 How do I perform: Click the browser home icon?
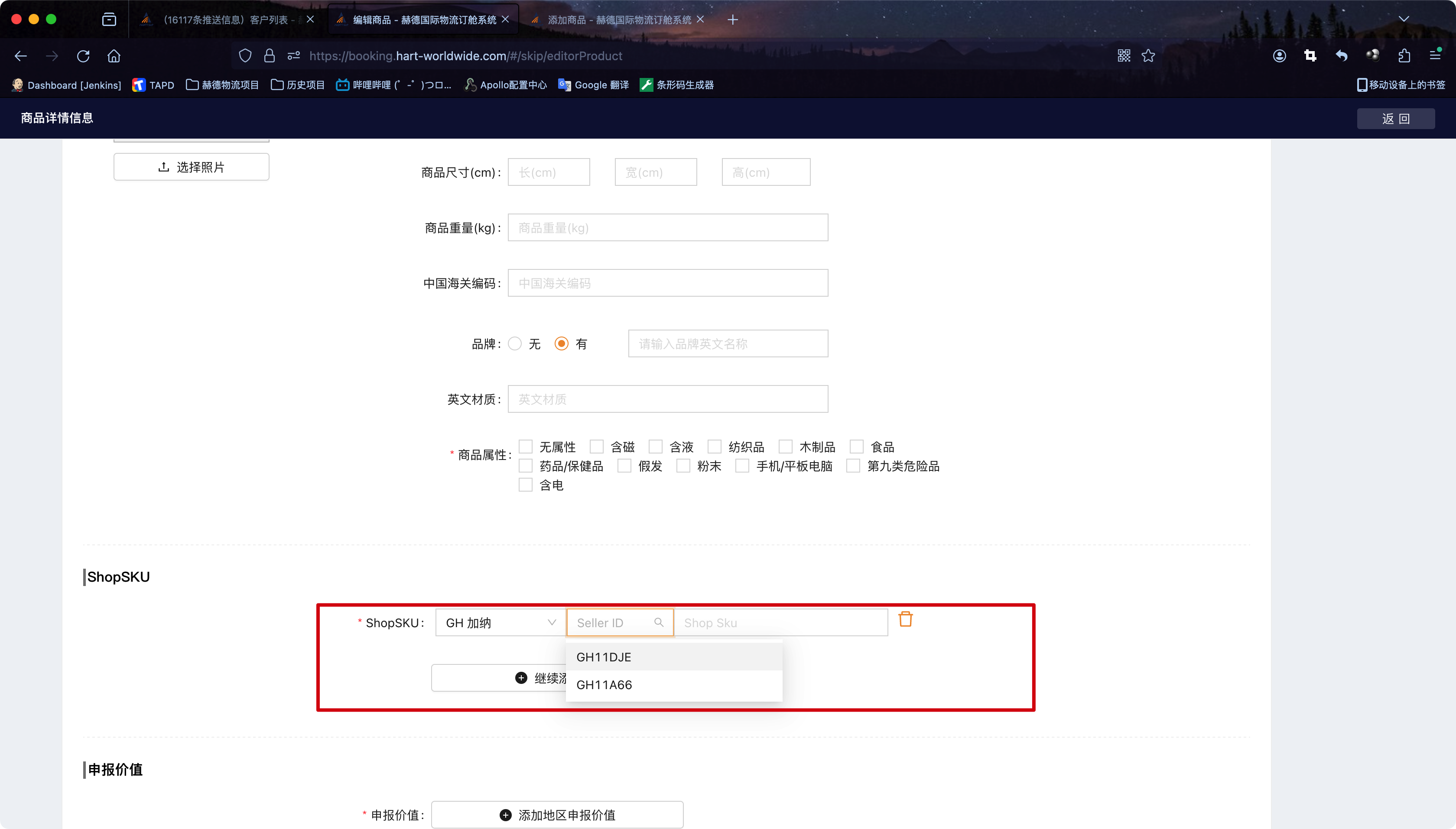coord(114,56)
